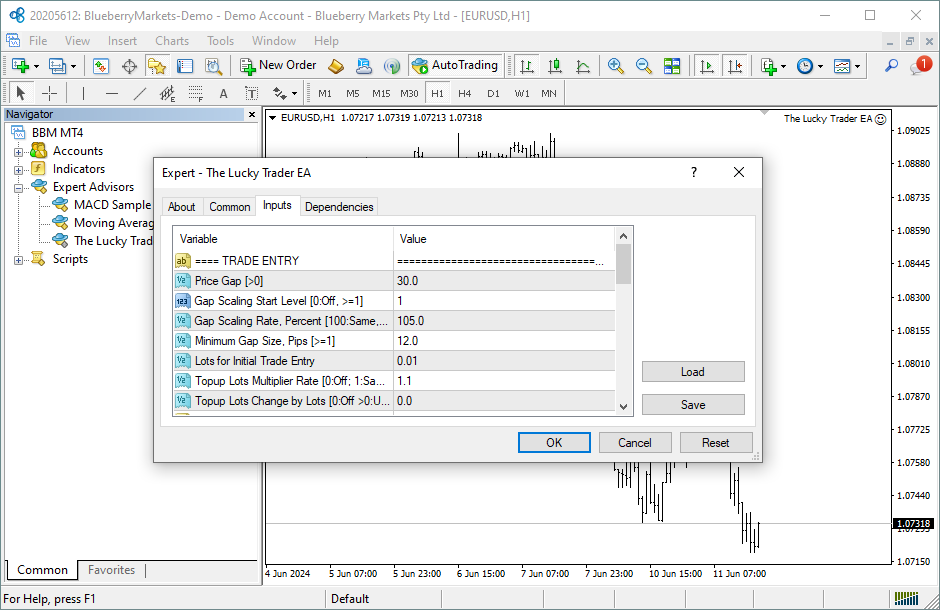Screen dimensions: 940x610
Task: Switch chart to bar chart
Action: [527, 65]
